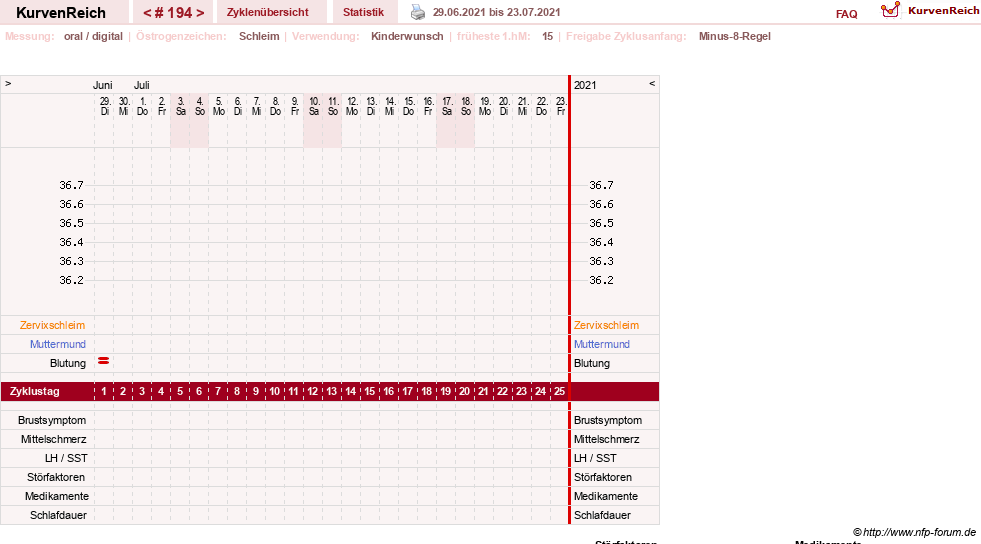Click the left Blutung label
Viewport: 981px width, 544px height.
pos(68,363)
